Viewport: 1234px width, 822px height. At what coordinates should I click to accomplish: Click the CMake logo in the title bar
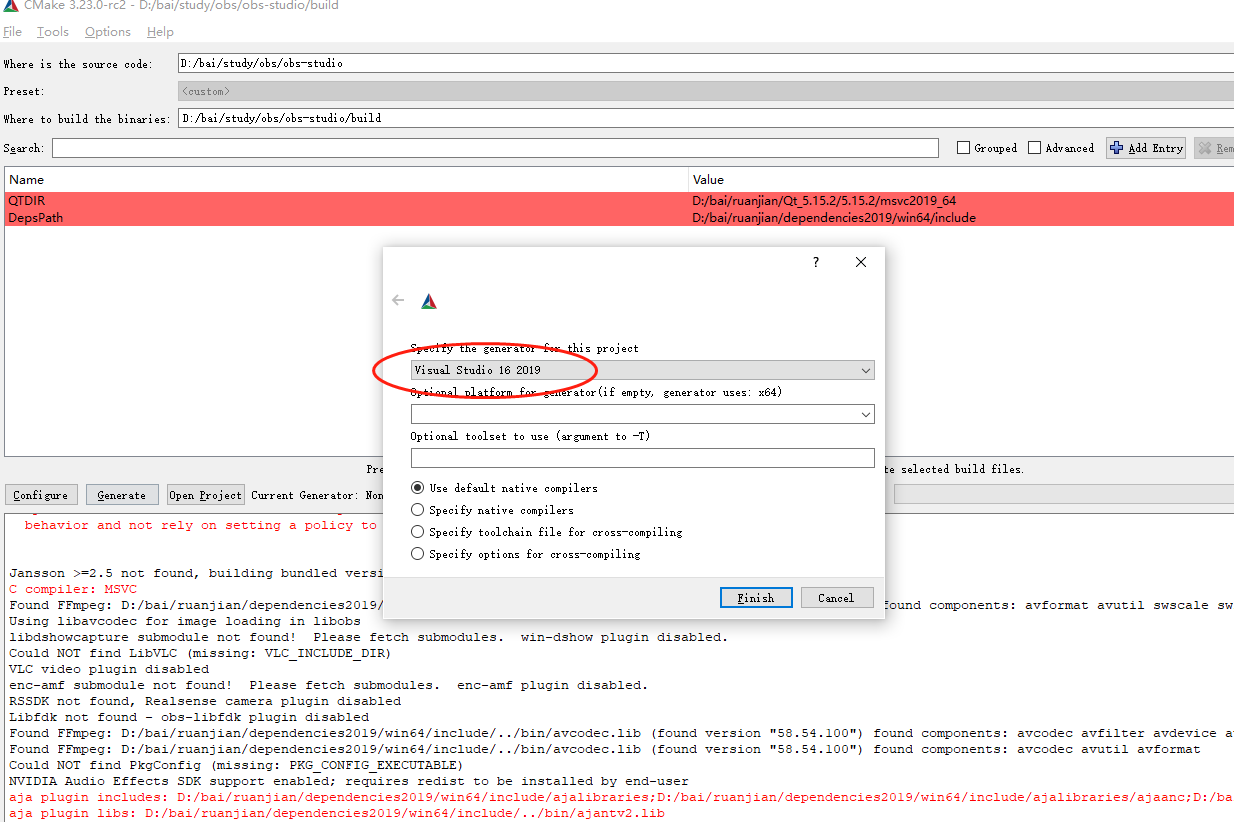[9, 6]
